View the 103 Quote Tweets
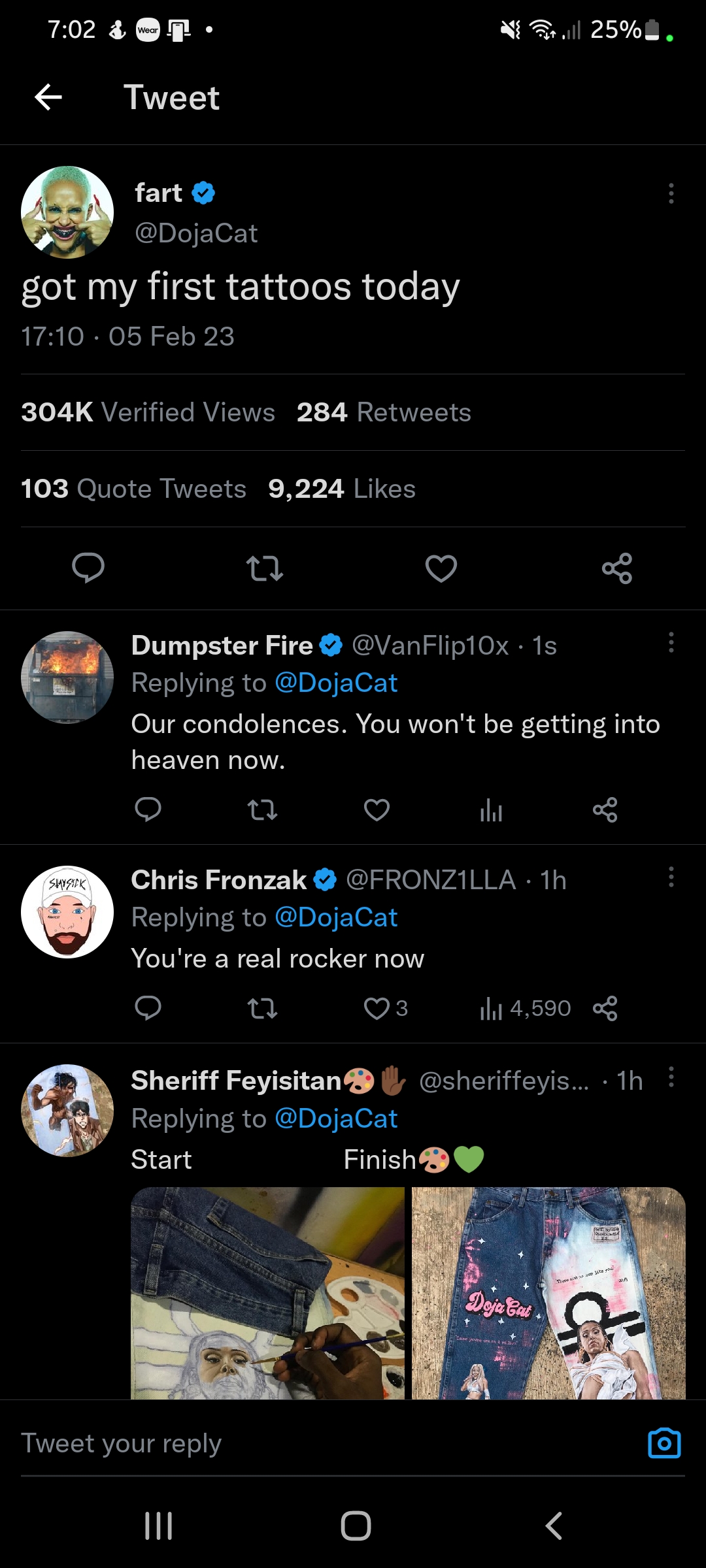The image size is (706, 1568). click(133, 489)
